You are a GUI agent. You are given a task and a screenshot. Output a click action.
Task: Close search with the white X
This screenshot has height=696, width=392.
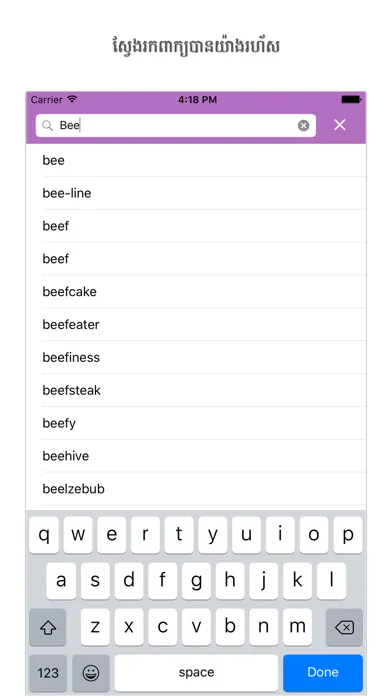point(340,125)
